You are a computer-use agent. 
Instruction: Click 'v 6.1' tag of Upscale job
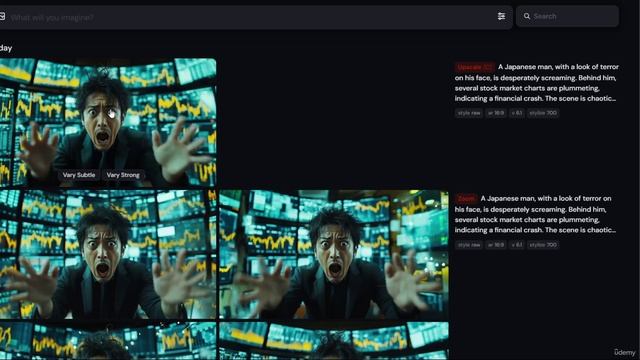click(x=517, y=113)
